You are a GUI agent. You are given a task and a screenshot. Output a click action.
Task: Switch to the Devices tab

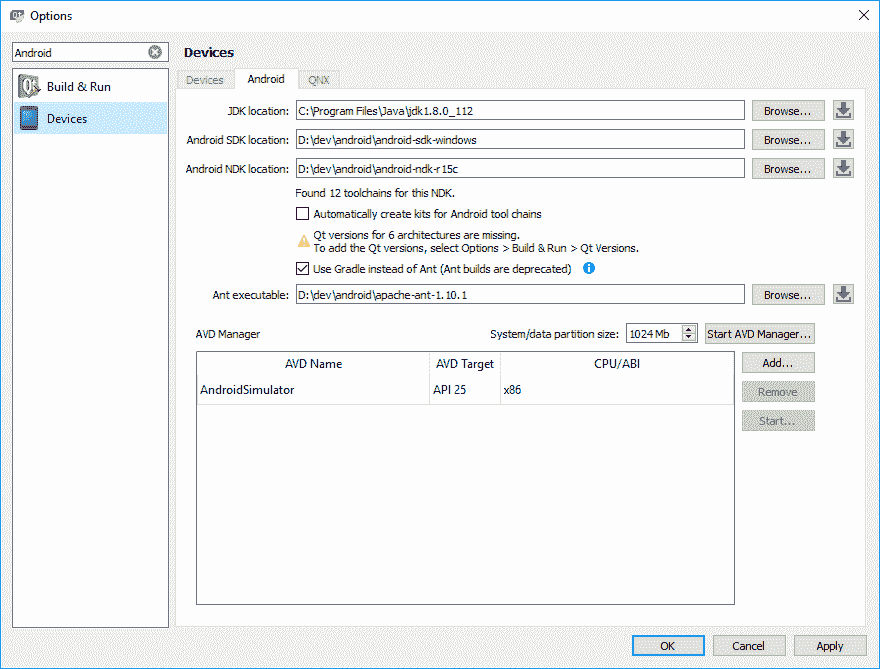coord(205,80)
